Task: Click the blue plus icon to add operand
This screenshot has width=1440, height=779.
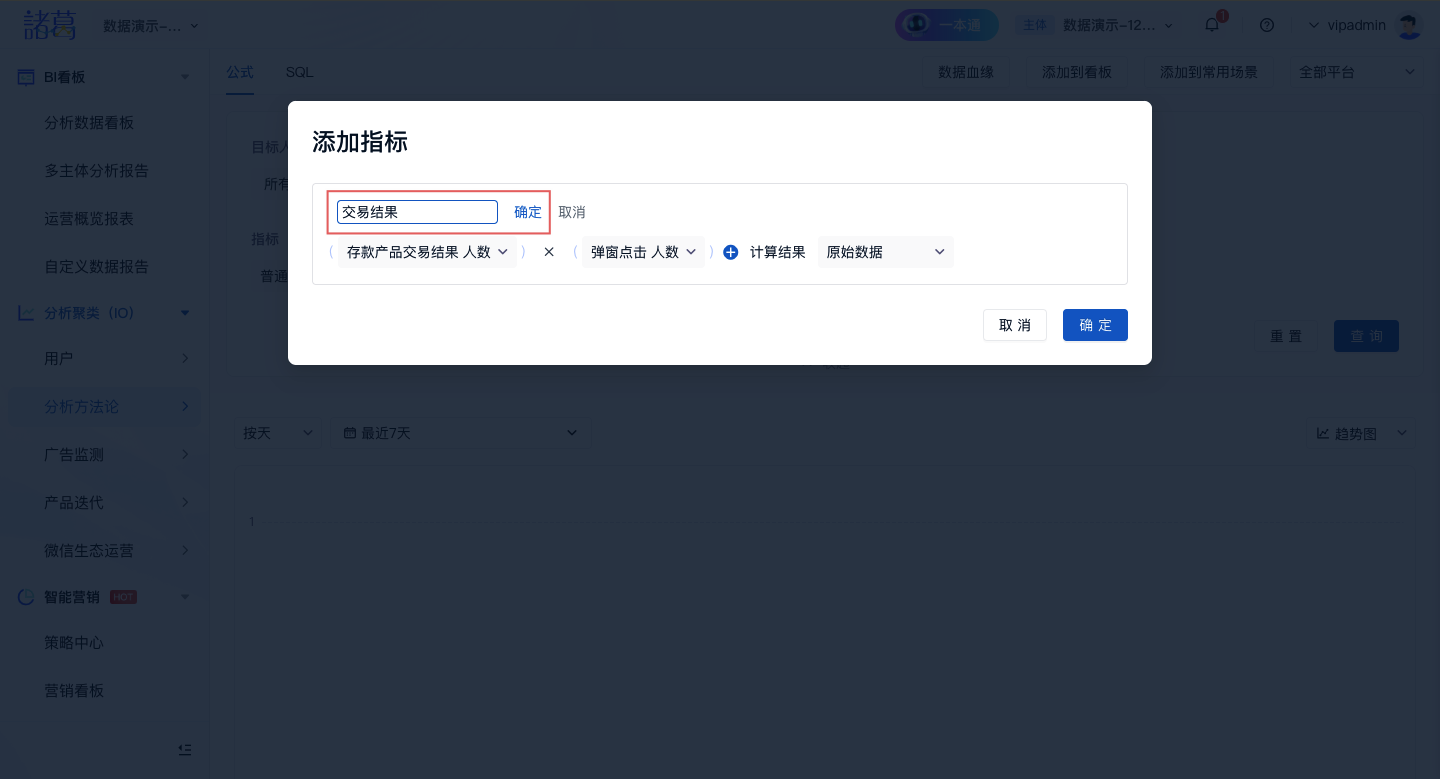Action: 730,253
